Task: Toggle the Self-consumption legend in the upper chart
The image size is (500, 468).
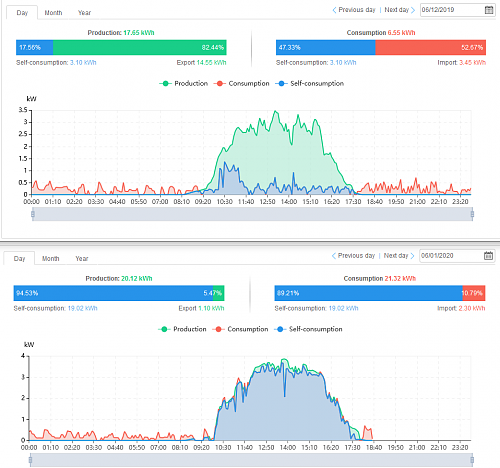Action: pos(309,83)
